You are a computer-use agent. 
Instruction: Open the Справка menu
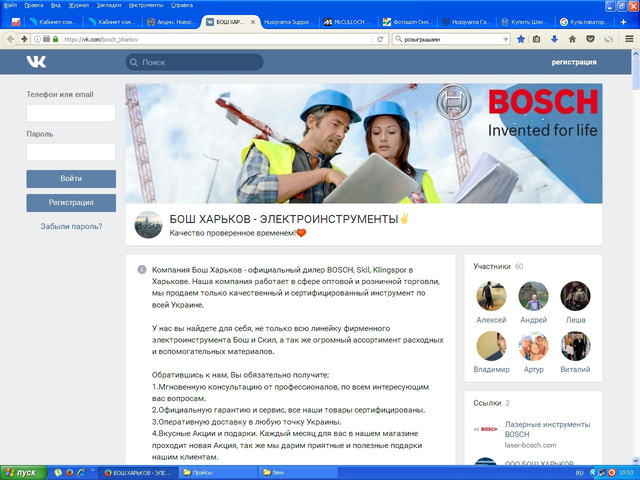click(182, 5)
